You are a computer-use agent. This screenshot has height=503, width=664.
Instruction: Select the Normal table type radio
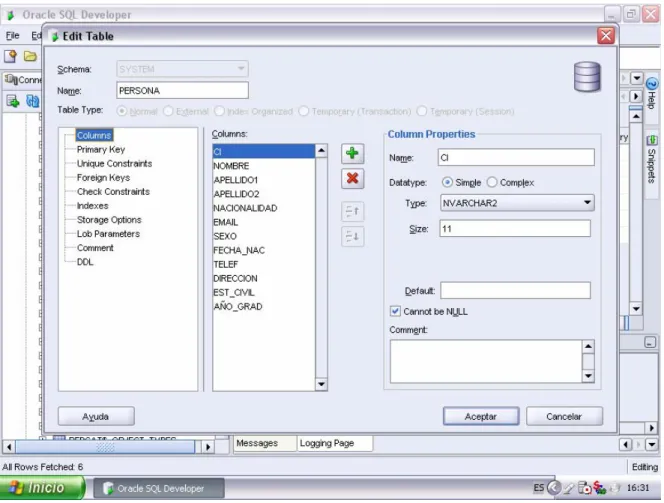point(122,111)
